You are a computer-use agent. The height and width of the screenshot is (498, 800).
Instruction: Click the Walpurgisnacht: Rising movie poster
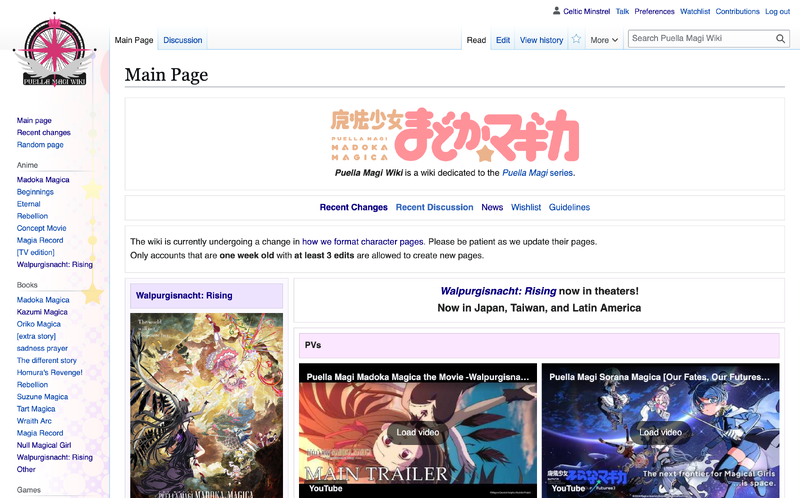(x=206, y=406)
